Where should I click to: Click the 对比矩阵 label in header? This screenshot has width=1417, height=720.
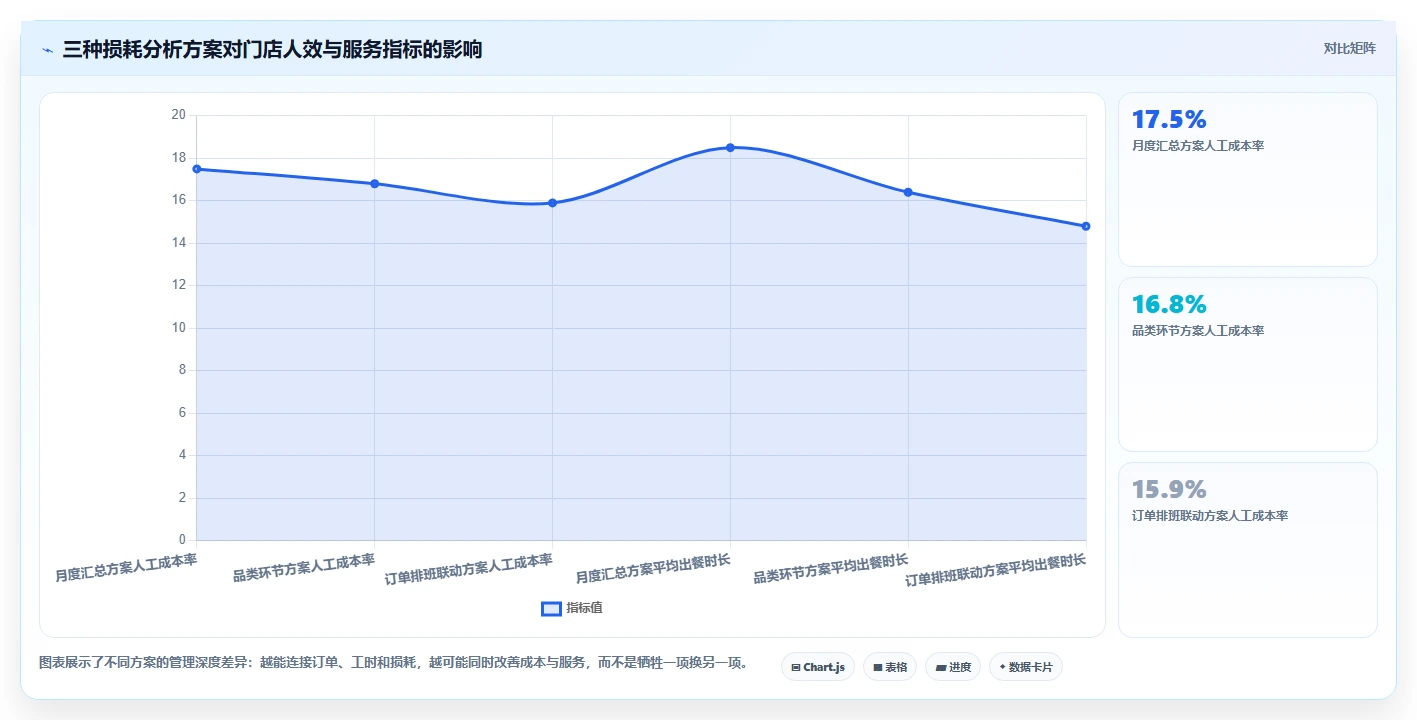(1349, 48)
